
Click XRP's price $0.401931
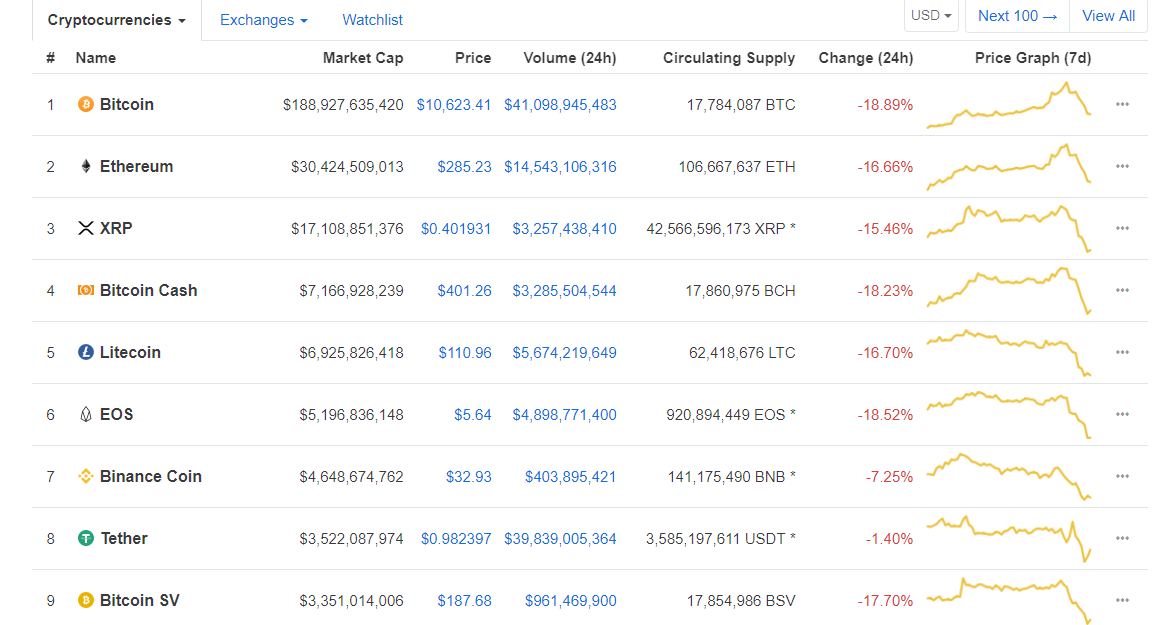pyautogui.click(x=456, y=229)
